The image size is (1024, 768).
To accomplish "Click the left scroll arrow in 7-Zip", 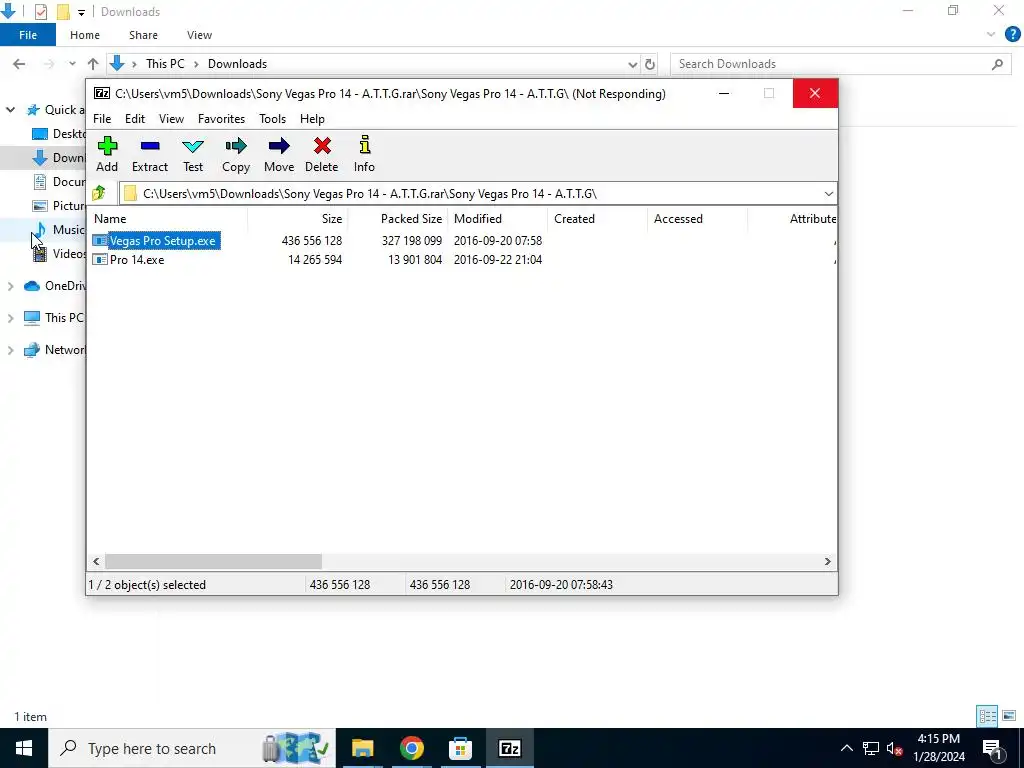I will pos(97,562).
